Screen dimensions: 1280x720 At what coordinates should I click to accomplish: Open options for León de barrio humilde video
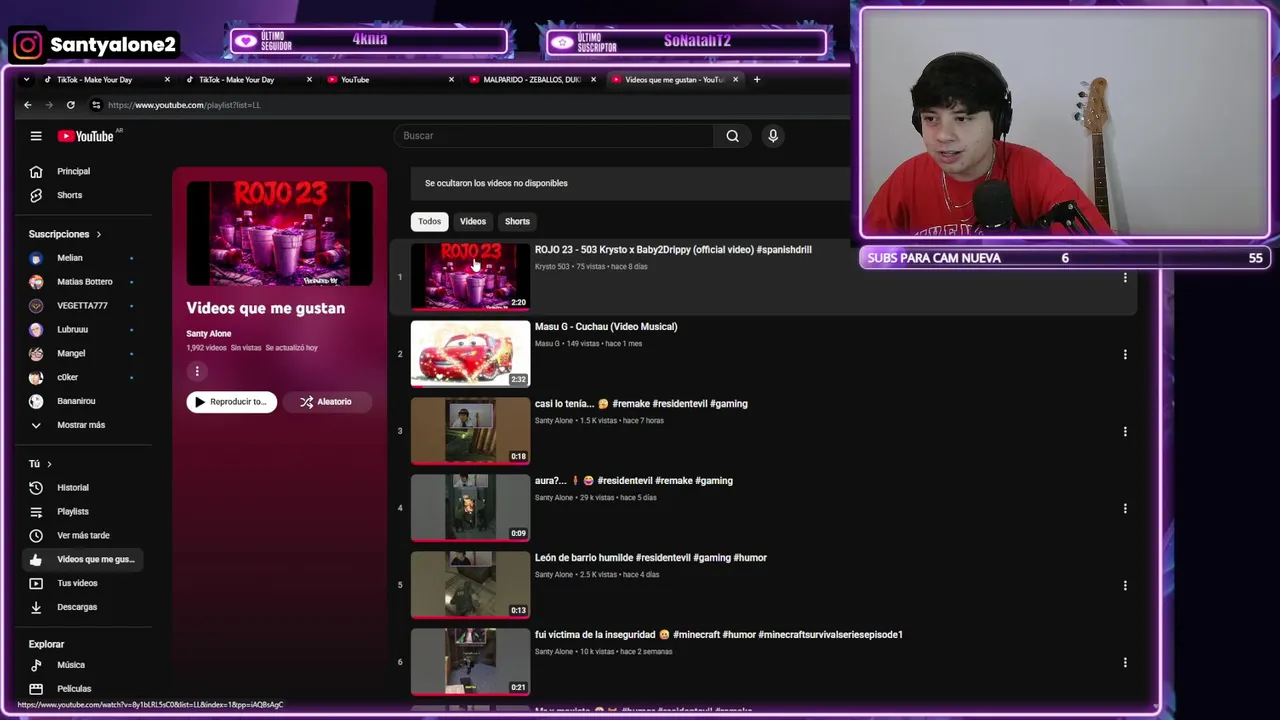pyautogui.click(x=1125, y=585)
